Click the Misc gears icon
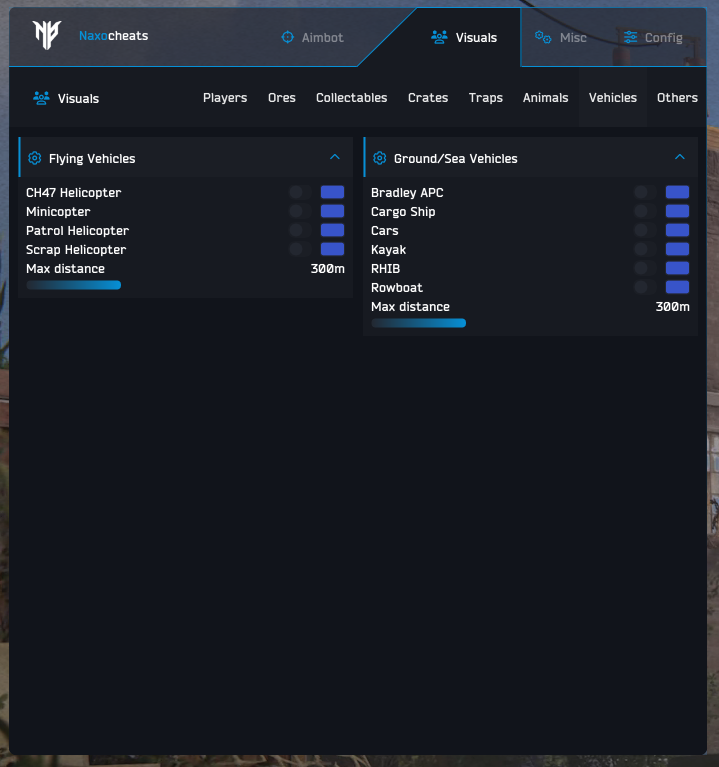 [543, 37]
